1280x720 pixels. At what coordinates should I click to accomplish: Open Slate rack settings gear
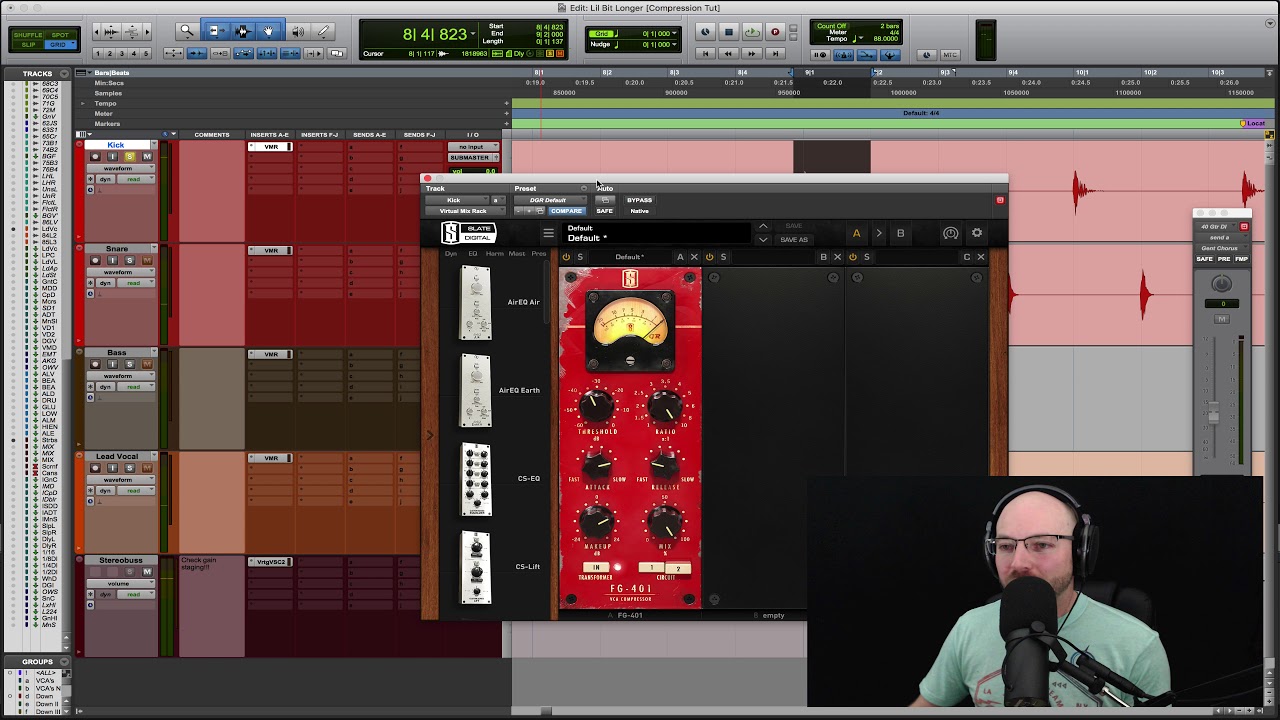click(977, 234)
